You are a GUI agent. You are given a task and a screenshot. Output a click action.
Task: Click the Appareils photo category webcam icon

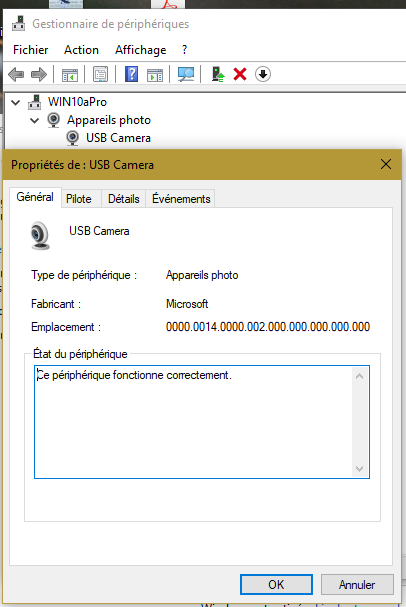[53, 120]
